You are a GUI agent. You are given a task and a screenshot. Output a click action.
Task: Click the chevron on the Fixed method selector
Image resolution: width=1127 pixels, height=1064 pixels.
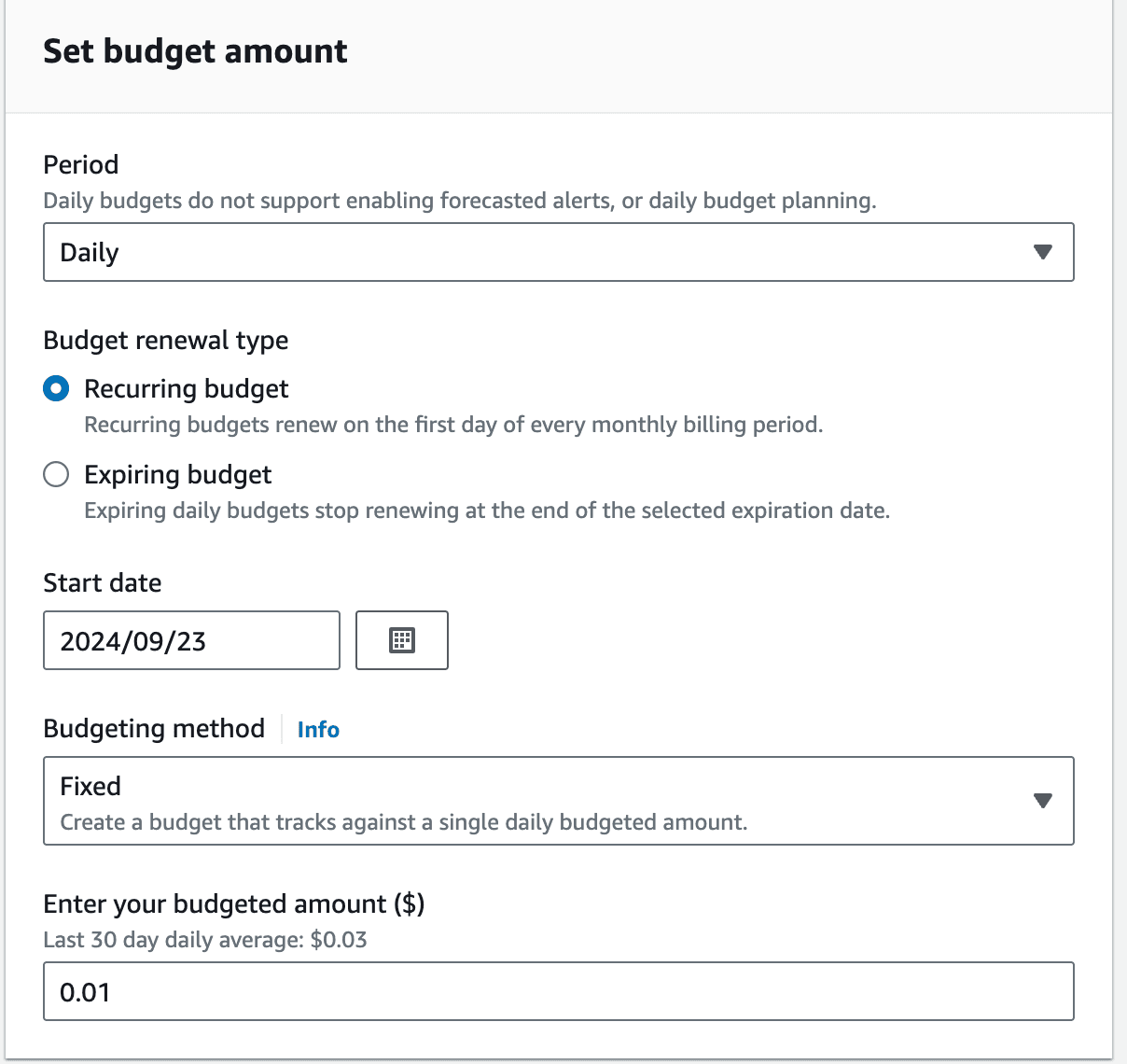[1044, 801]
